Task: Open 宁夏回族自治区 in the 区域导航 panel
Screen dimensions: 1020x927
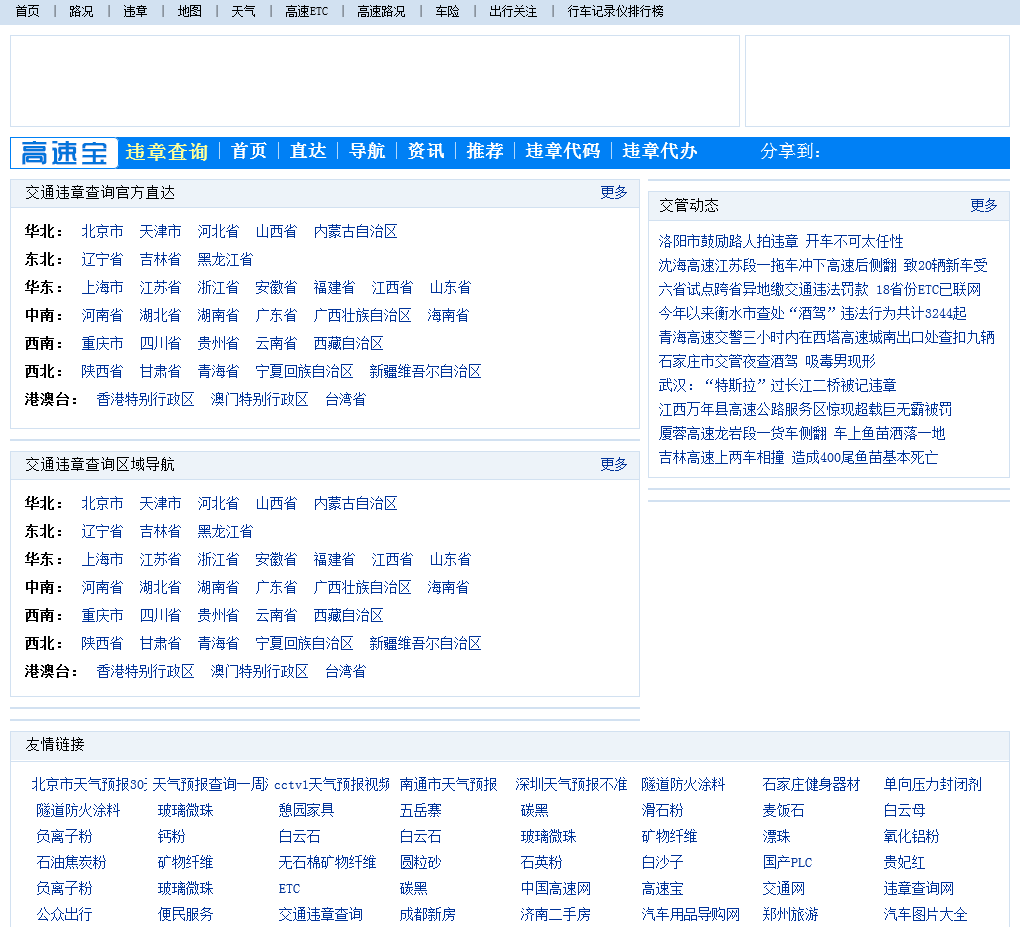Action: [x=304, y=643]
